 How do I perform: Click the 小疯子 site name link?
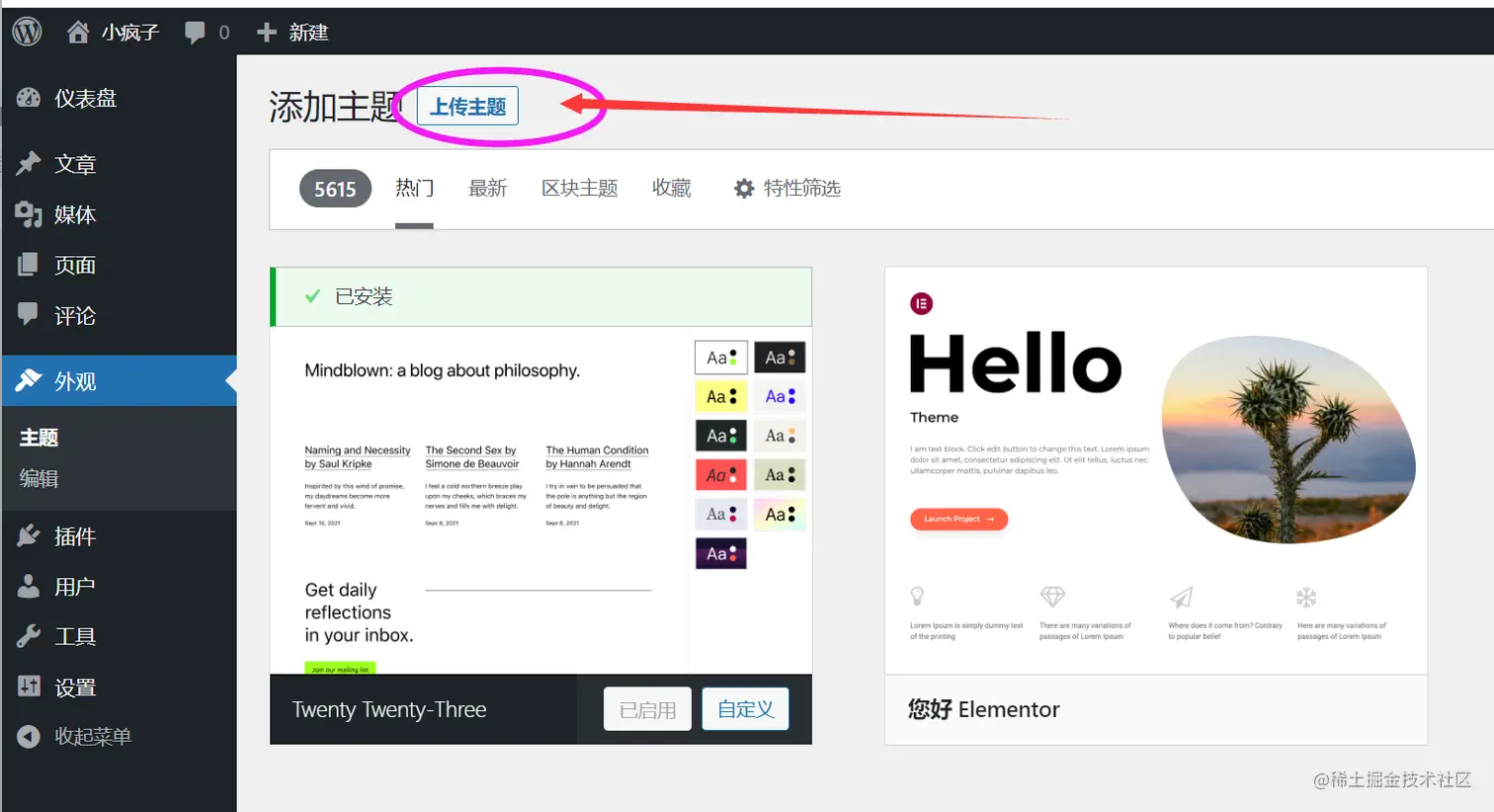129,33
